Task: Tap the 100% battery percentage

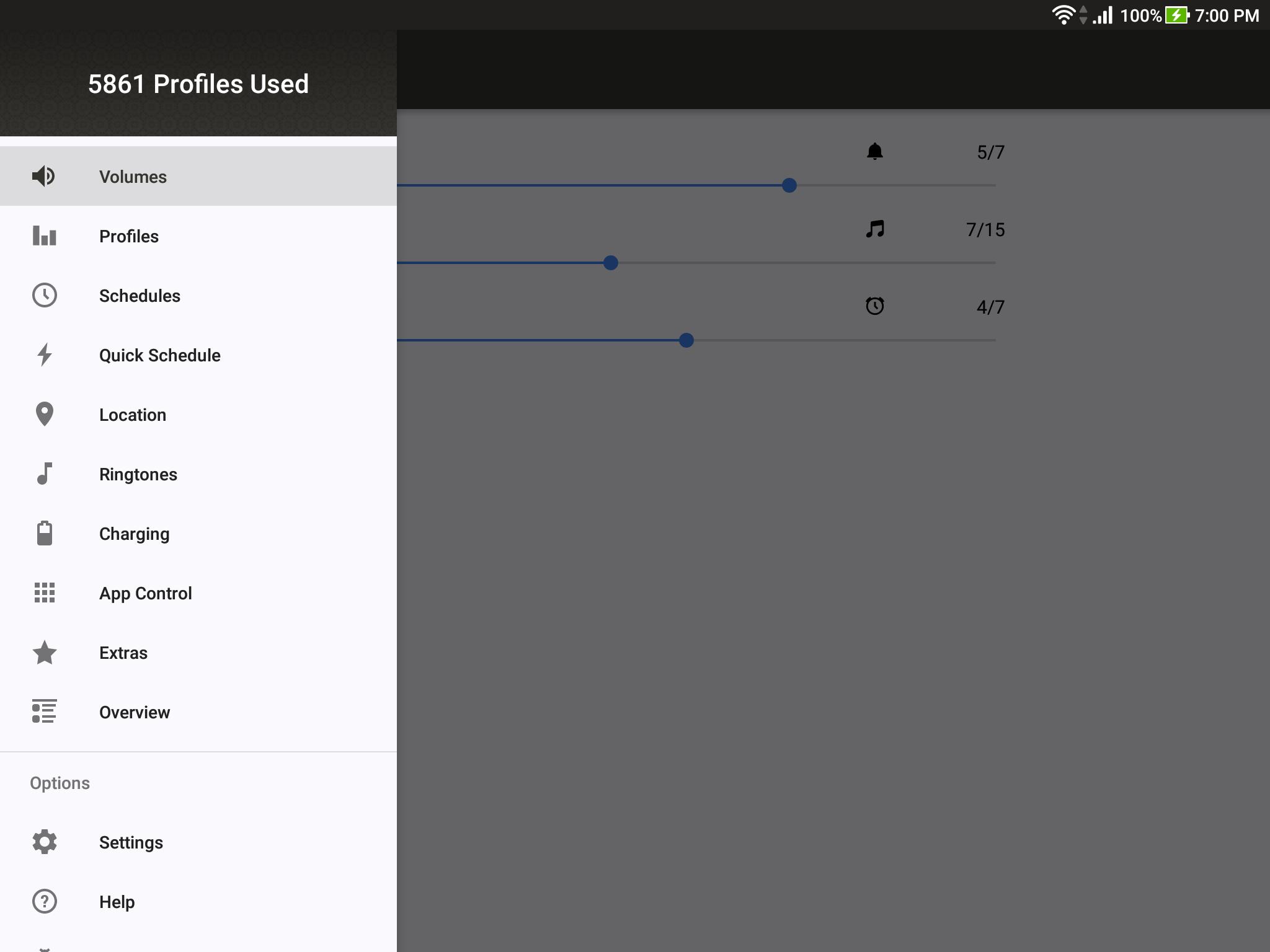Action: (x=1140, y=15)
